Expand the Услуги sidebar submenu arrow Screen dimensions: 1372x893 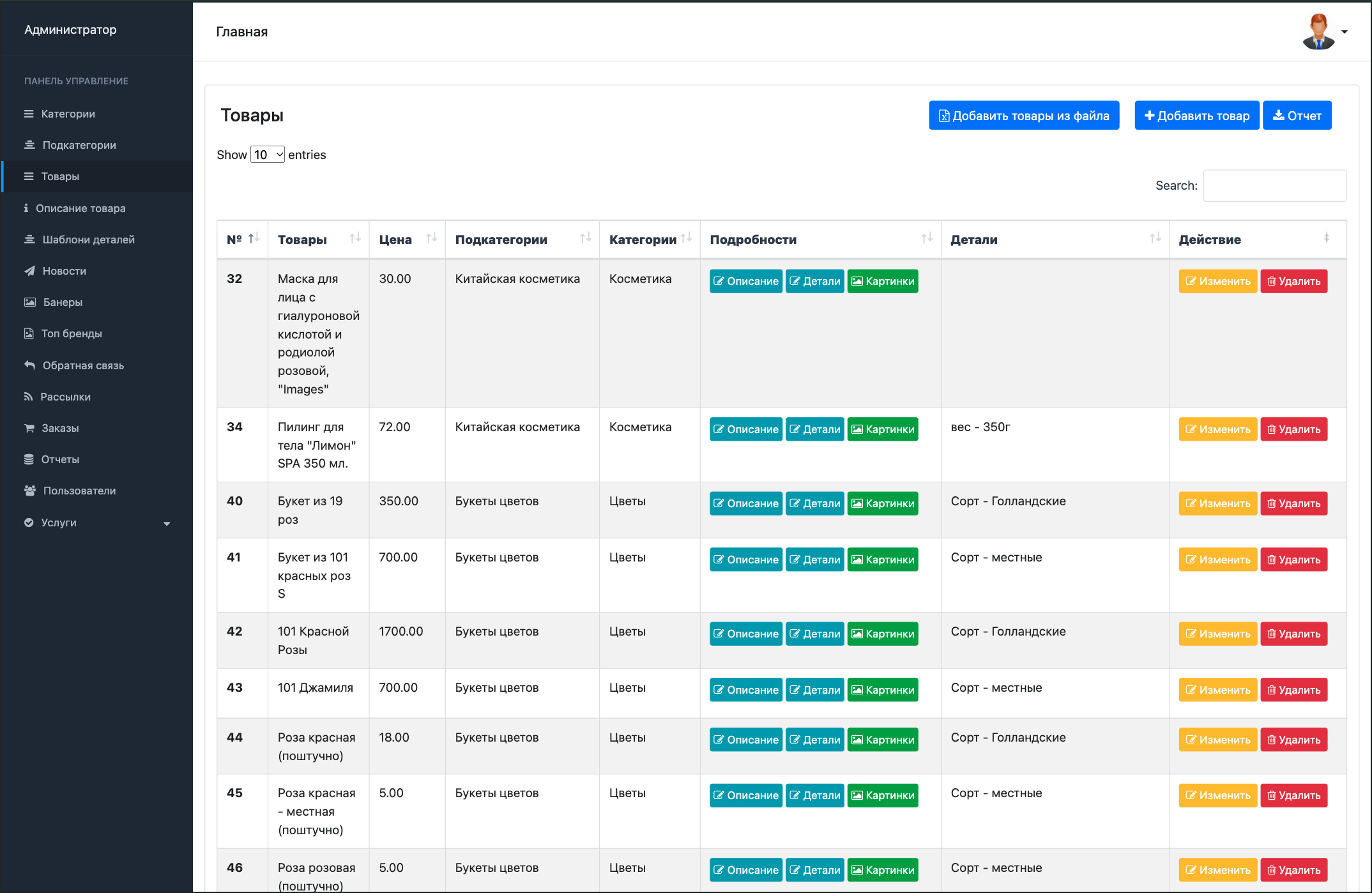click(x=167, y=524)
